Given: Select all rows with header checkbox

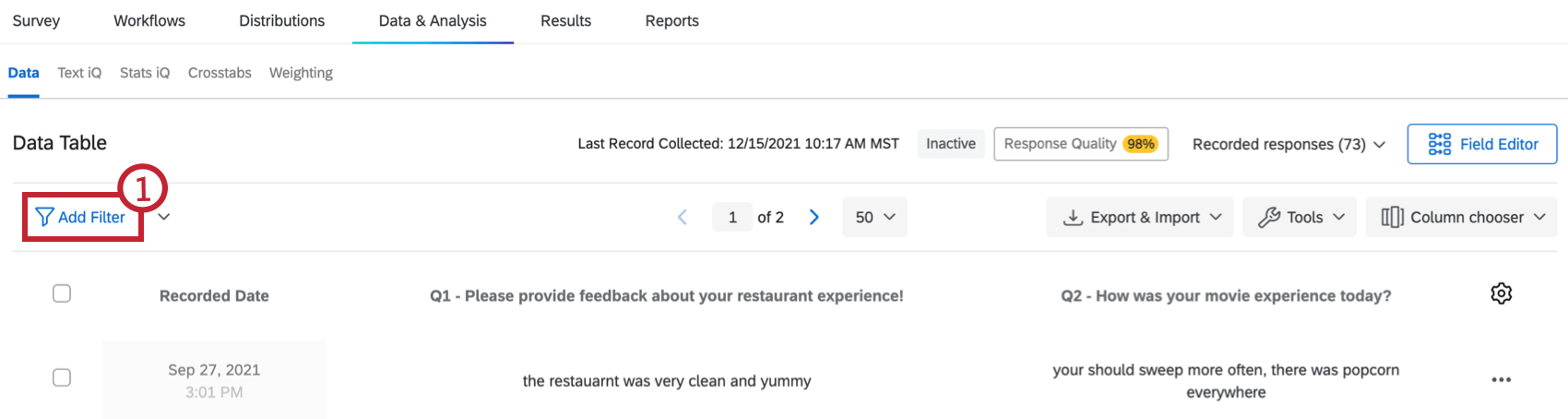Looking at the screenshot, I should coord(62,293).
